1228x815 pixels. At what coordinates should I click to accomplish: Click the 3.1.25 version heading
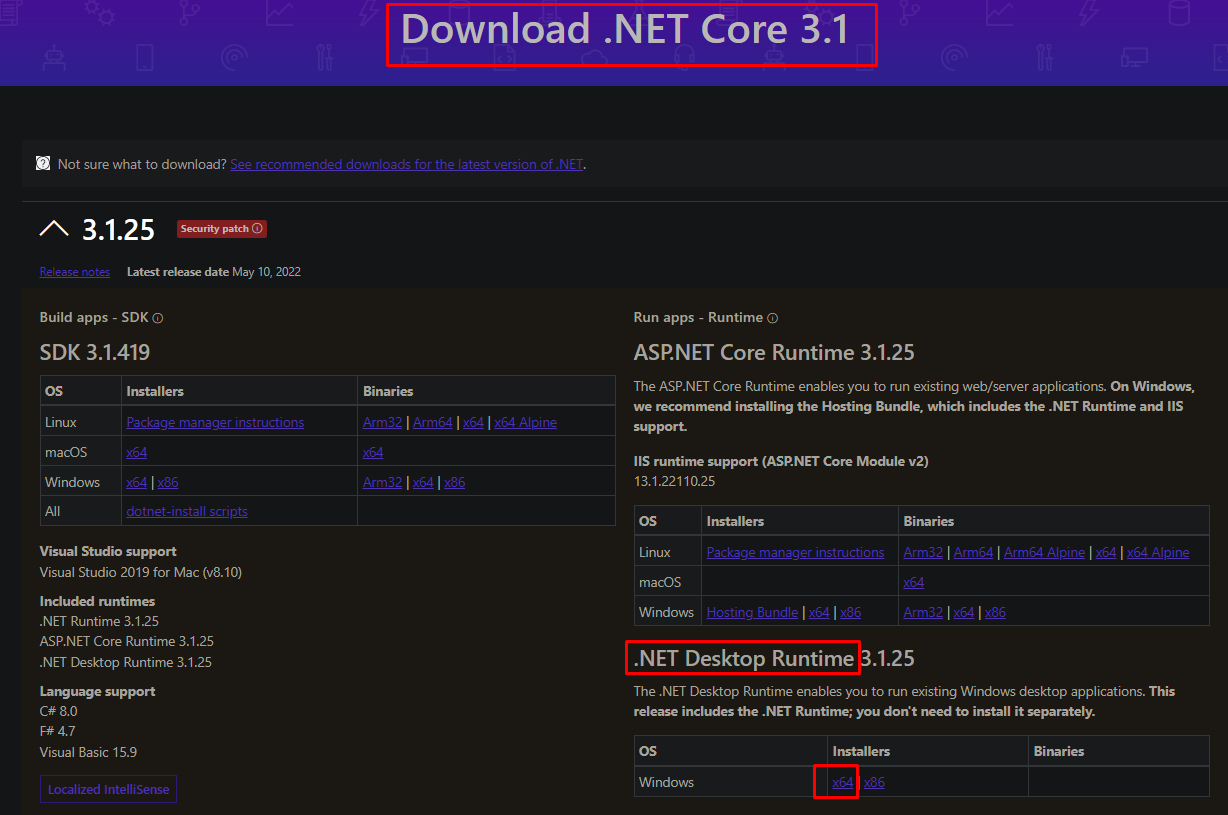[x=118, y=230]
